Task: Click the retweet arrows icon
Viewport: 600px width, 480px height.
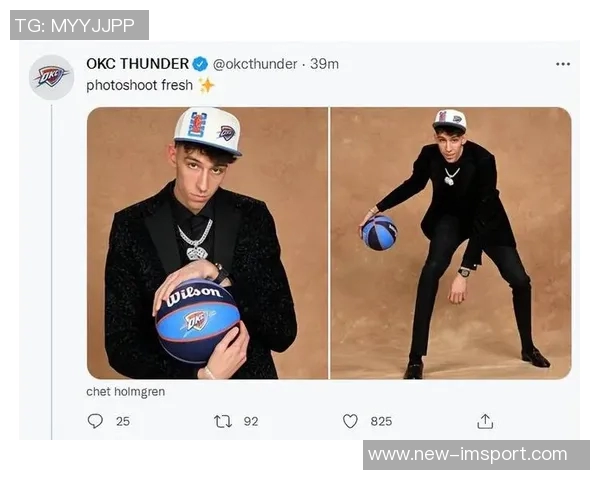Action: pos(222,421)
